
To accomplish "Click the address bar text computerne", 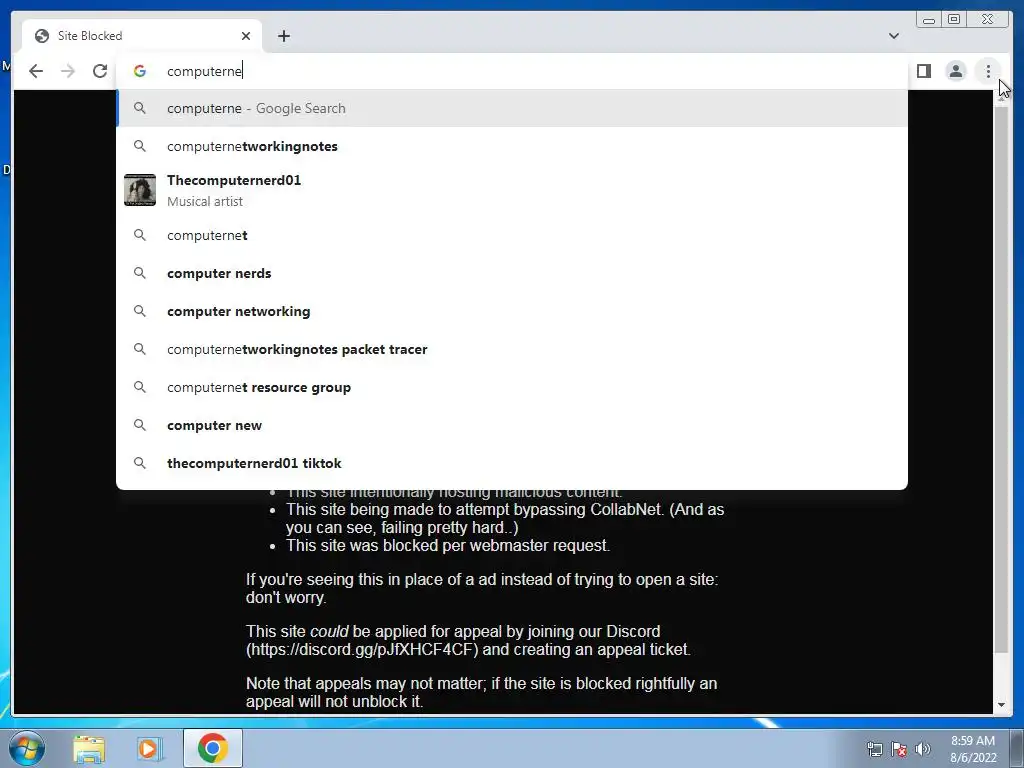I will (204, 71).
